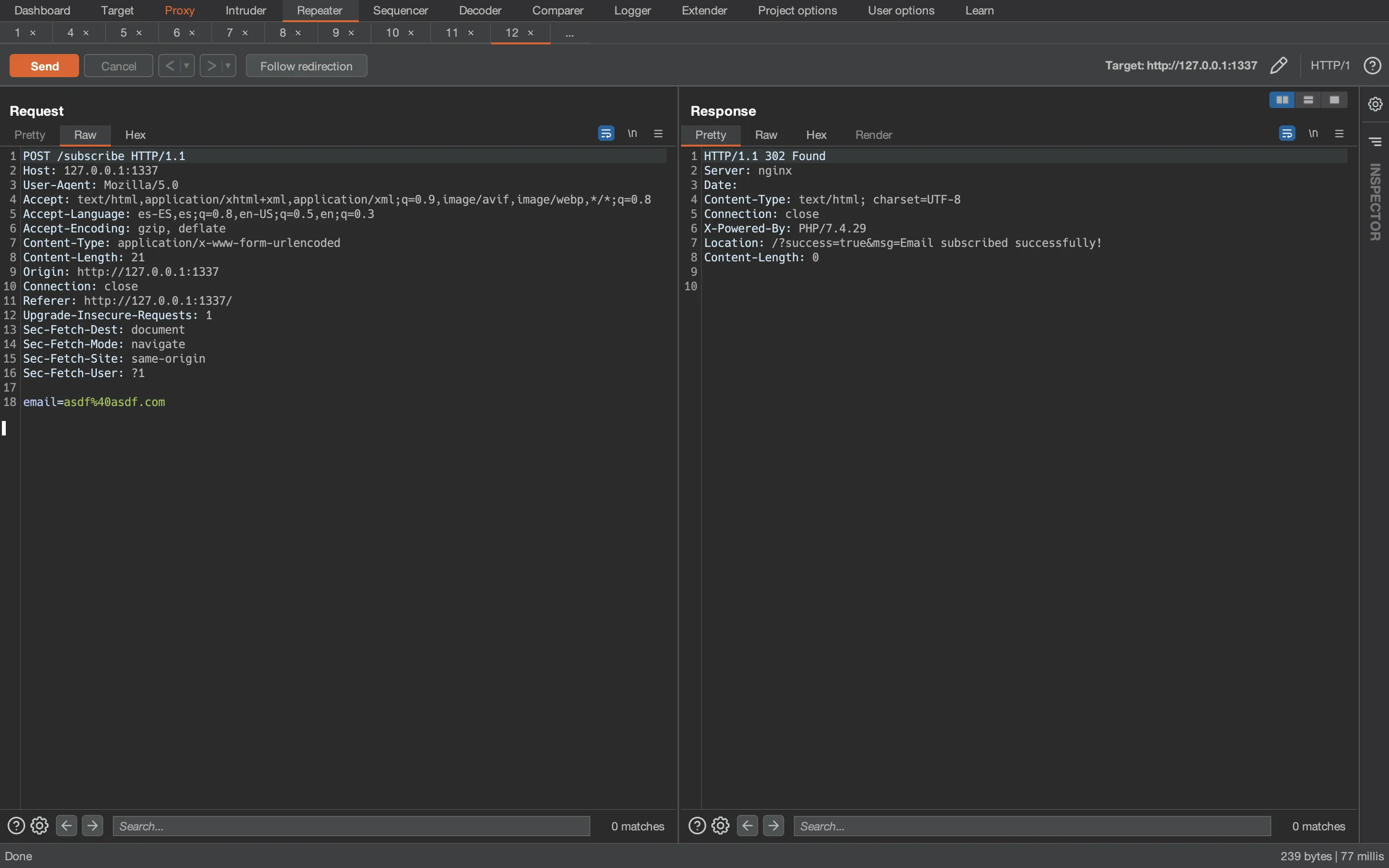Select the Raw view for Request
1389x868 pixels.
coord(85,133)
